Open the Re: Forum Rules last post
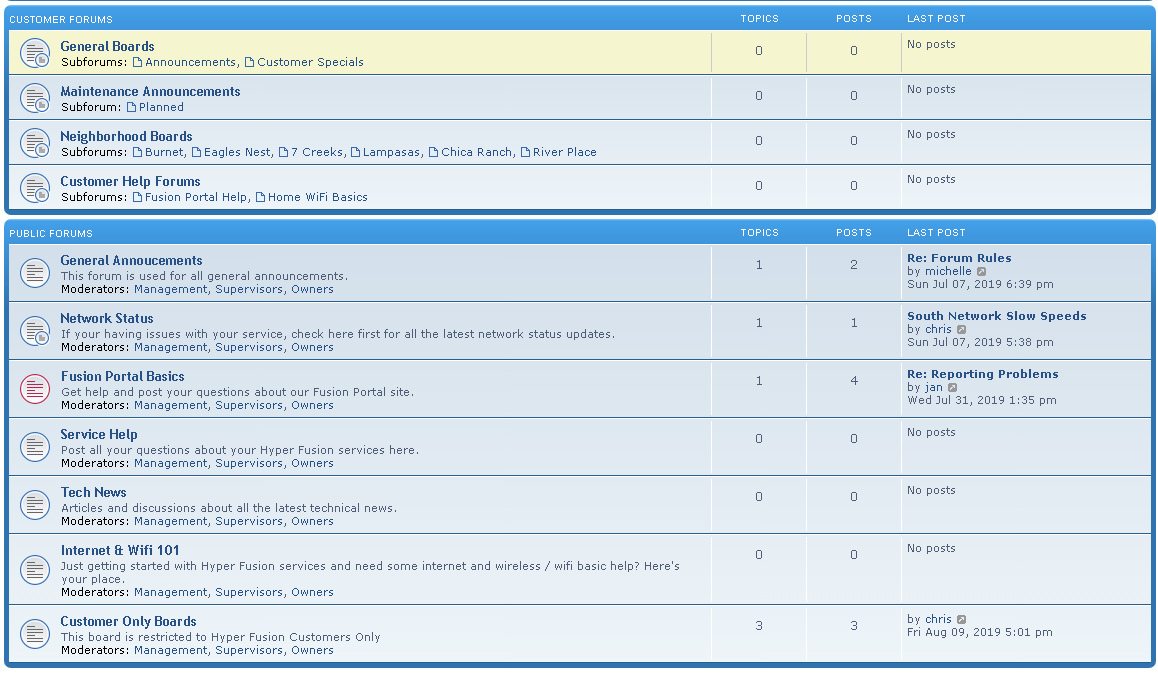The width and height of the screenshot is (1158, 682). point(959,259)
